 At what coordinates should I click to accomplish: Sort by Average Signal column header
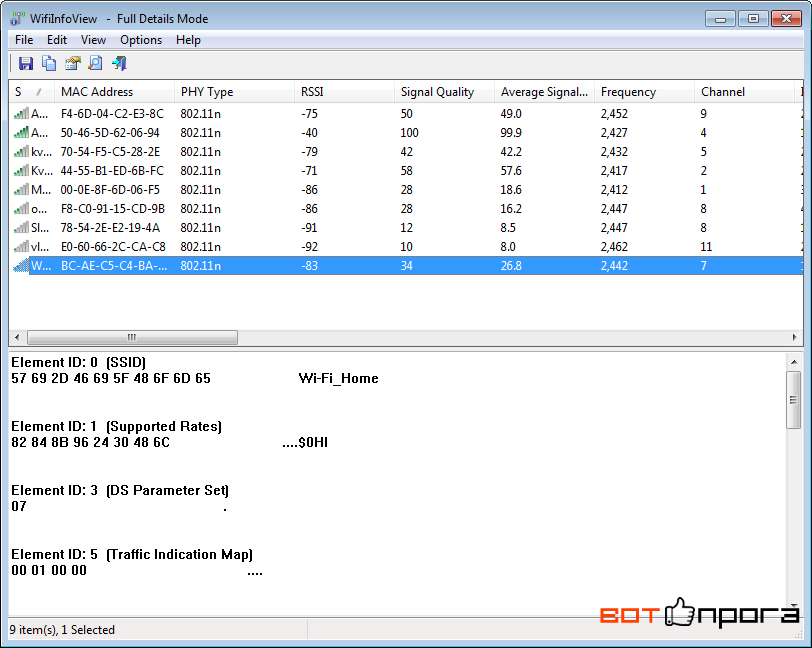point(544,92)
